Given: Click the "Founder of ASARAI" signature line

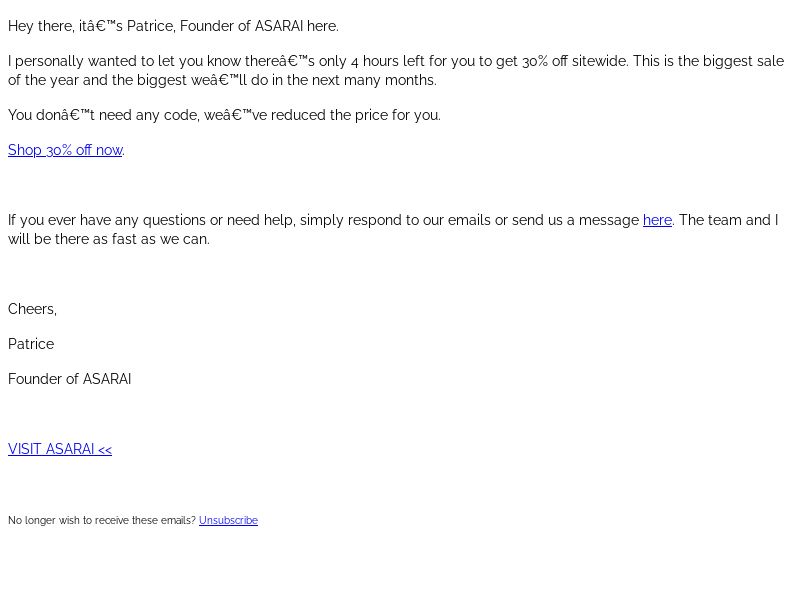Looking at the screenshot, I should coord(69,379).
